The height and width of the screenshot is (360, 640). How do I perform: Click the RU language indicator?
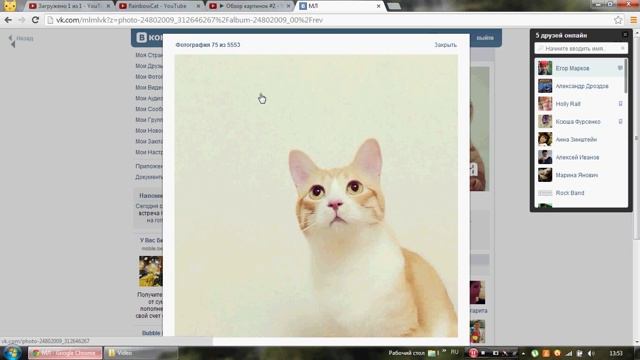click(454, 352)
